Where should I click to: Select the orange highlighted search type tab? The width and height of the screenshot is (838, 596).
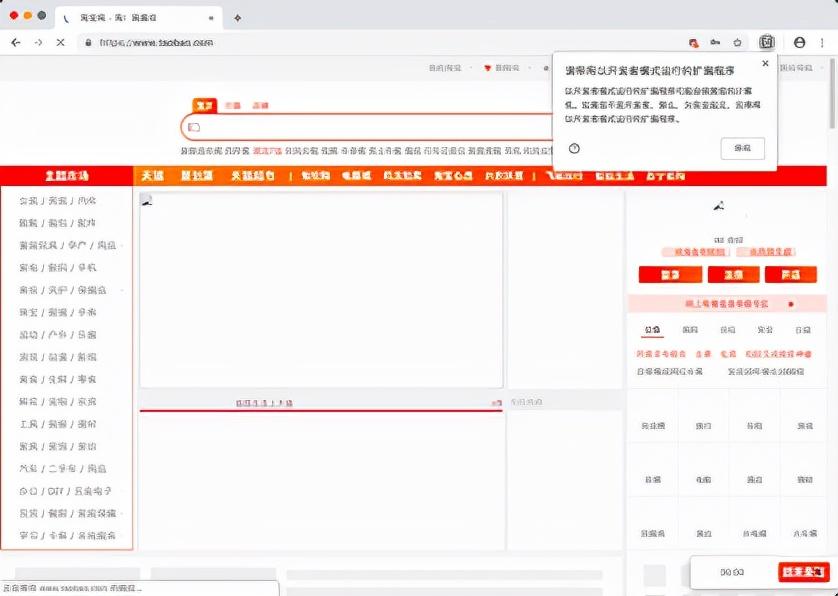pyautogui.click(x=204, y=105)
